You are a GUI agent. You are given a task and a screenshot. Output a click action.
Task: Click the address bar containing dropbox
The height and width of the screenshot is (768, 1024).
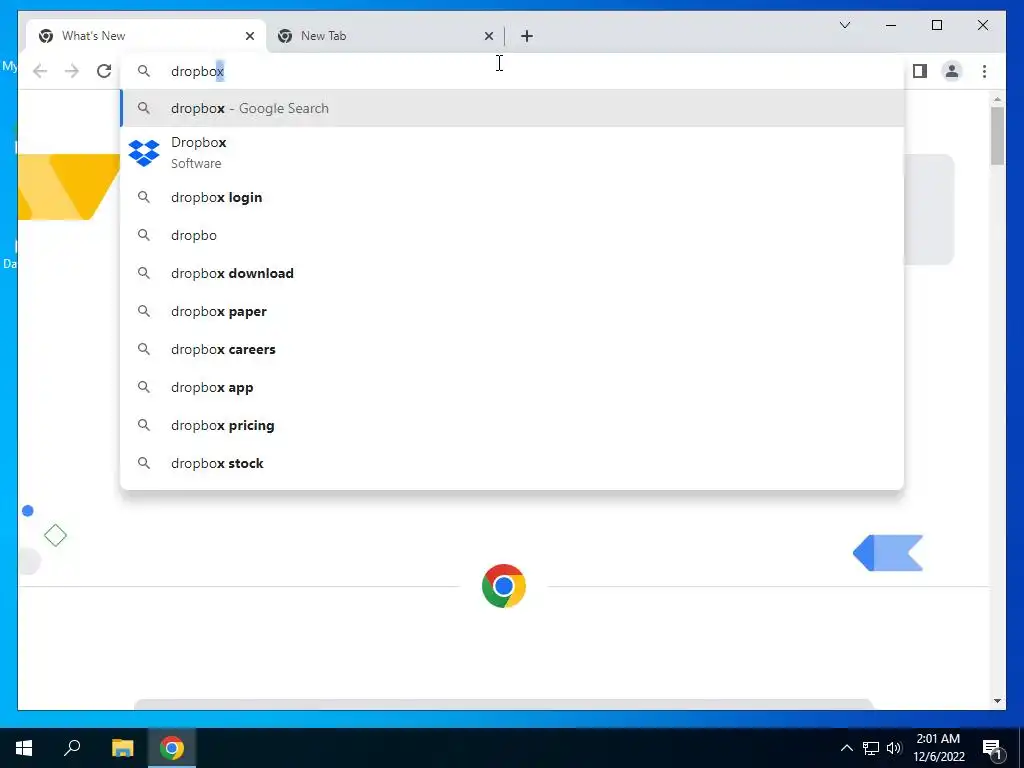pyautogui.click(x=512, y=71)
